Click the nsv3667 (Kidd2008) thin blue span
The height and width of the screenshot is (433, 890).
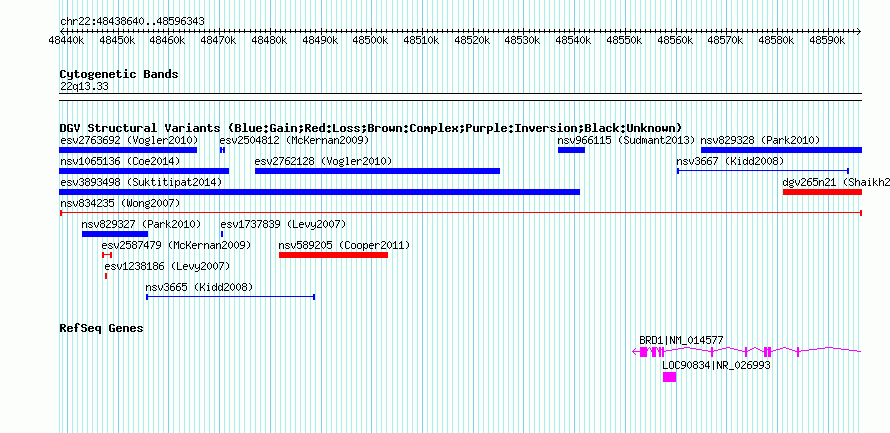point(762,170)
